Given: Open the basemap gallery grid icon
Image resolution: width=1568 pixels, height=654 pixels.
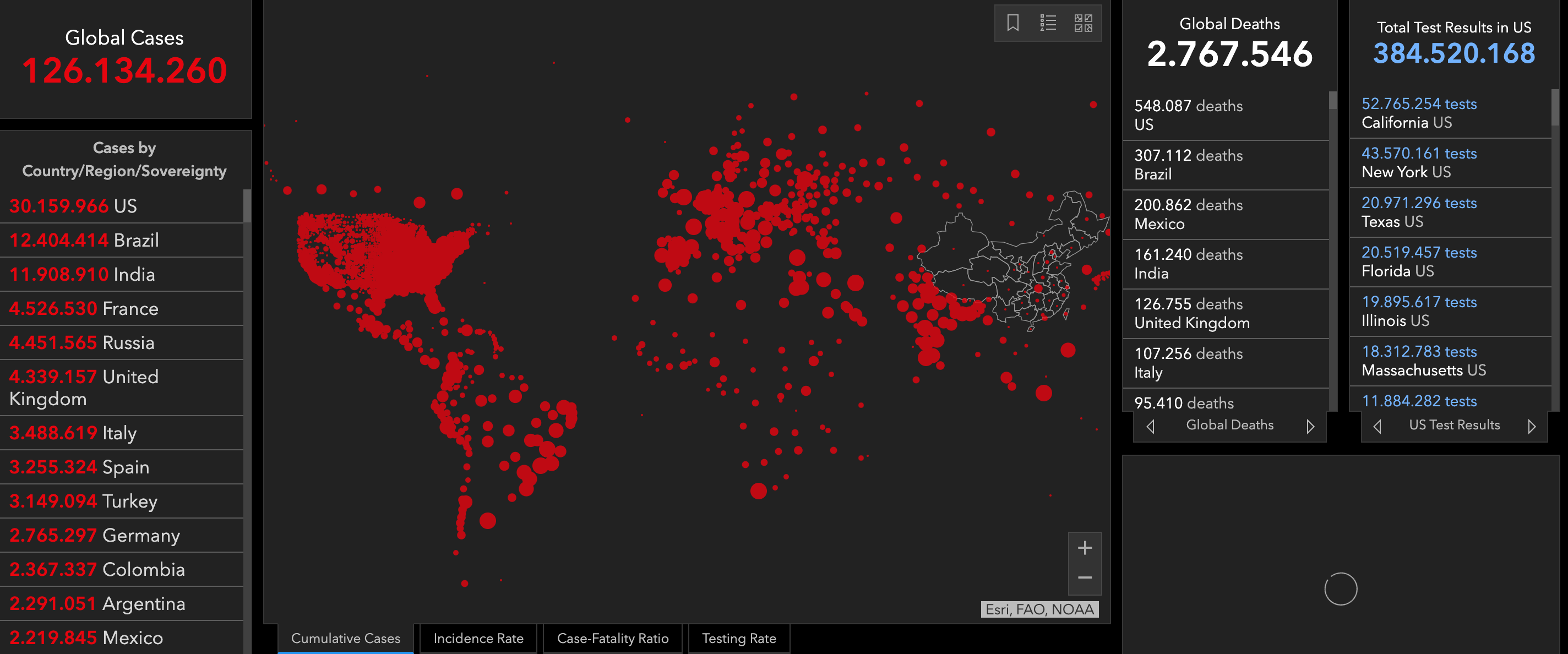Looking at the screenshot, I should pos(1083,23).
